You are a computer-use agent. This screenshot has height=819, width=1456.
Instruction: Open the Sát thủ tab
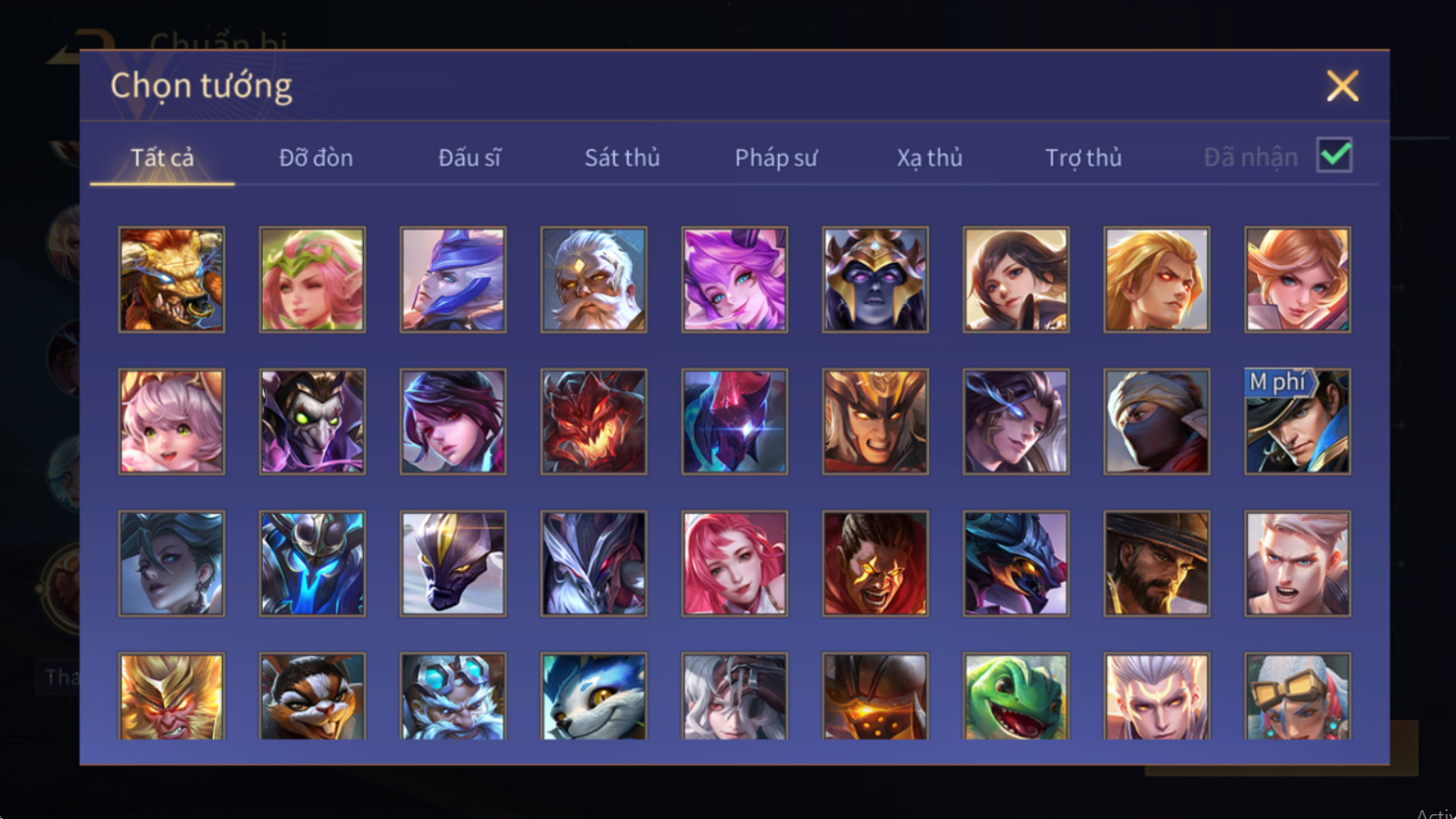tap(622, 157)
